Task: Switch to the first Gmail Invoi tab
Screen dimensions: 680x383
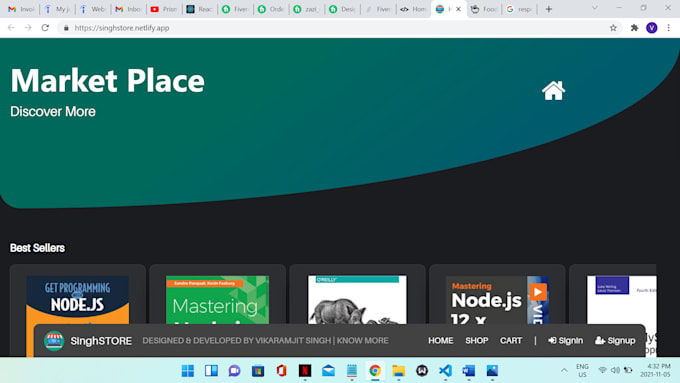Action: (21, 9)
